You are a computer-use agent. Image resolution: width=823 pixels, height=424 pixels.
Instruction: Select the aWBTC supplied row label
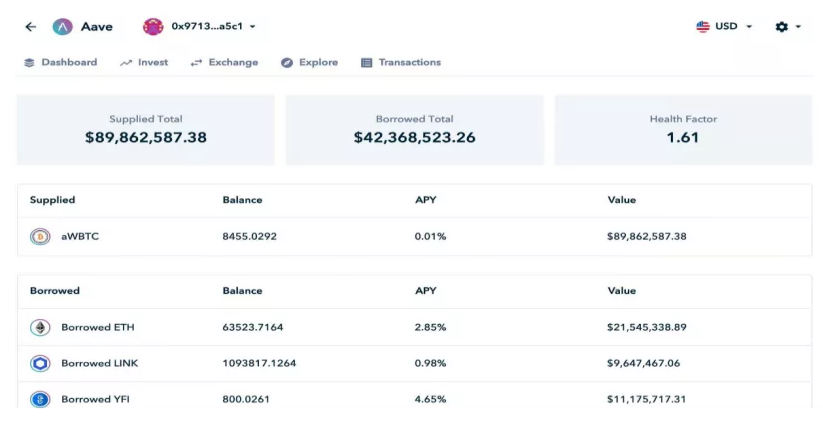[x=80, y=237]
